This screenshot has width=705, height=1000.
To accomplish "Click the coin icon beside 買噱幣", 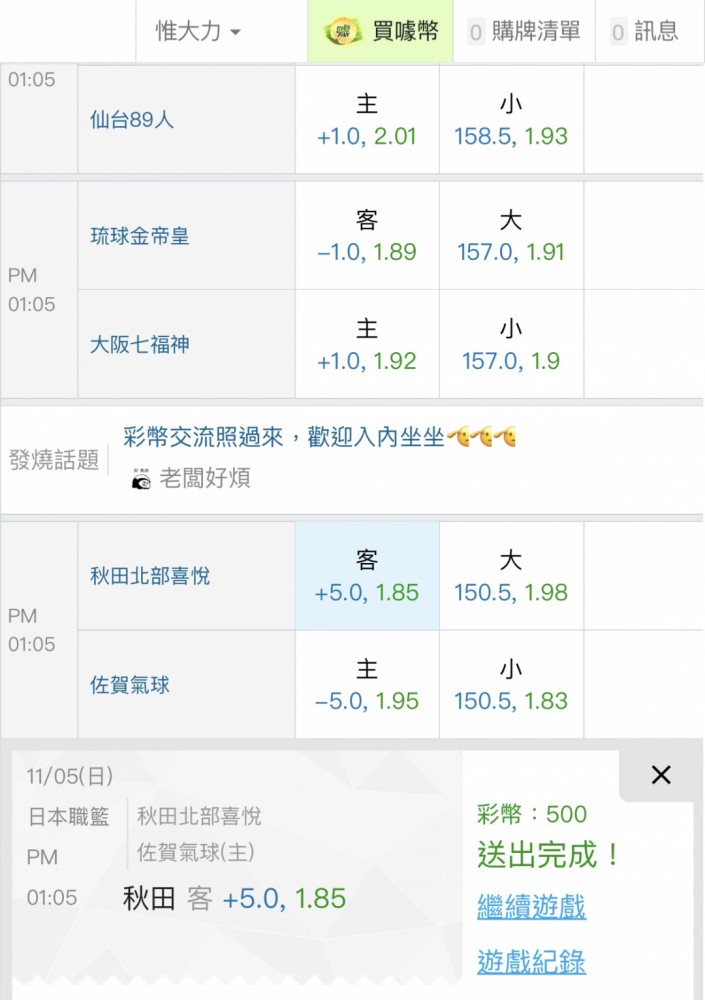I will (344, 32).
